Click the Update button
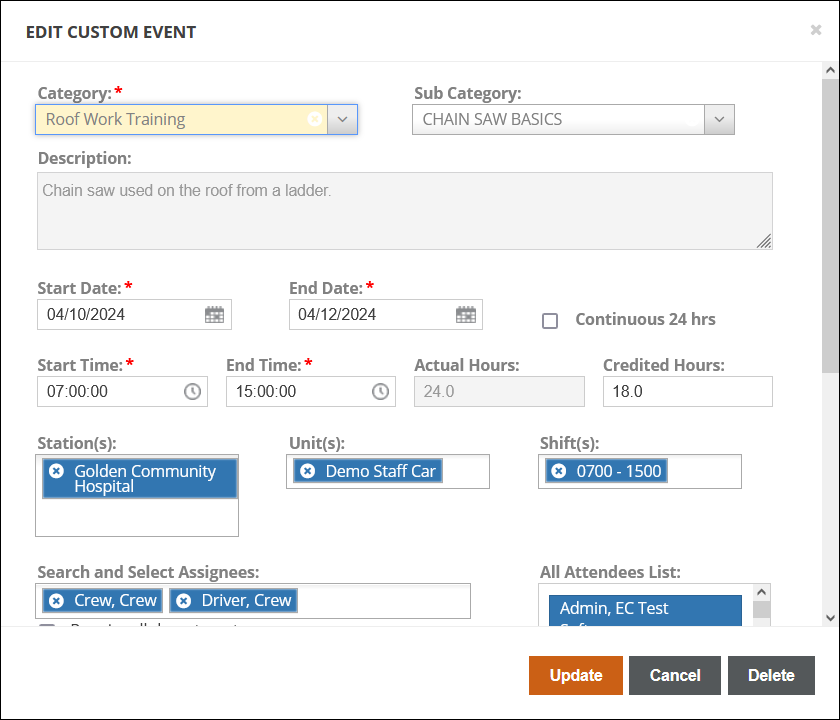Screen dimensions: 840x720 pos(575,675)
